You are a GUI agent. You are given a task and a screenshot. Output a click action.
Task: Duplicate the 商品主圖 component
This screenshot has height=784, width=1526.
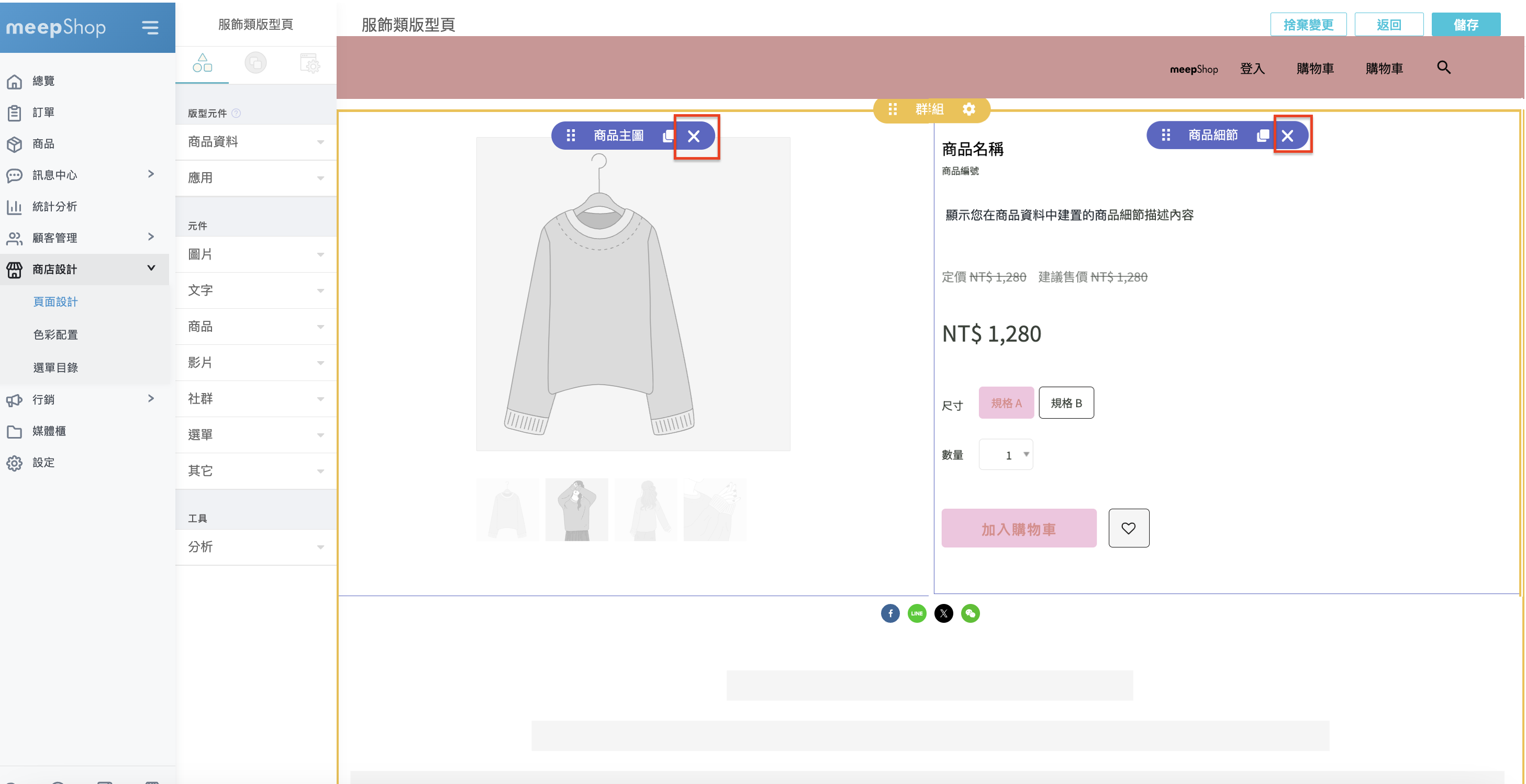tap(668, 136)
